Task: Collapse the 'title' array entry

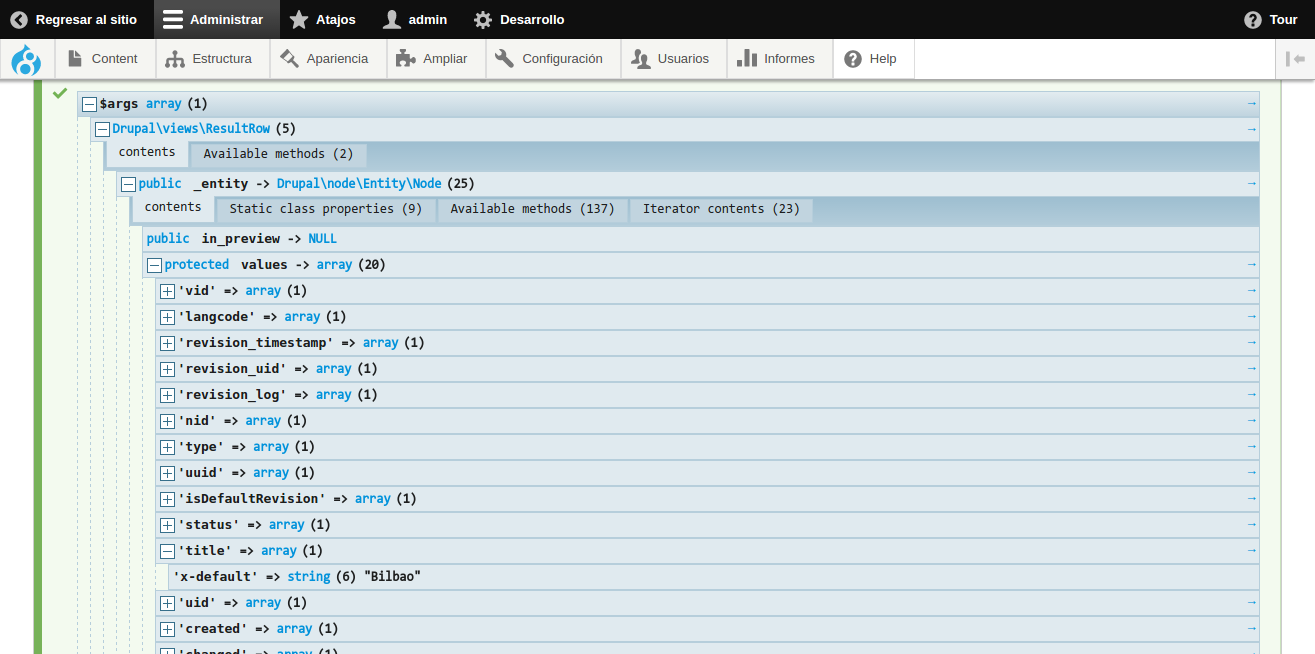Action: tap(167, 551)
